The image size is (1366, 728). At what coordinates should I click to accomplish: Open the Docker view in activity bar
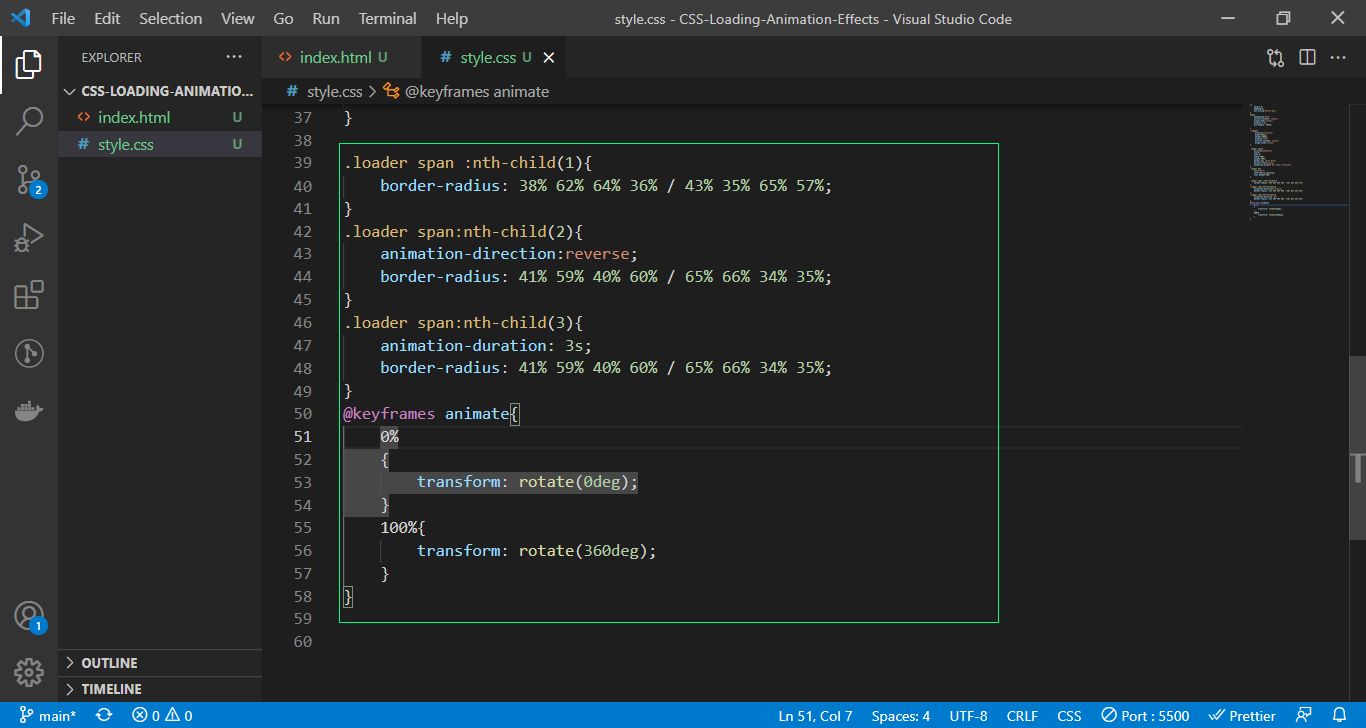(29, 411)
